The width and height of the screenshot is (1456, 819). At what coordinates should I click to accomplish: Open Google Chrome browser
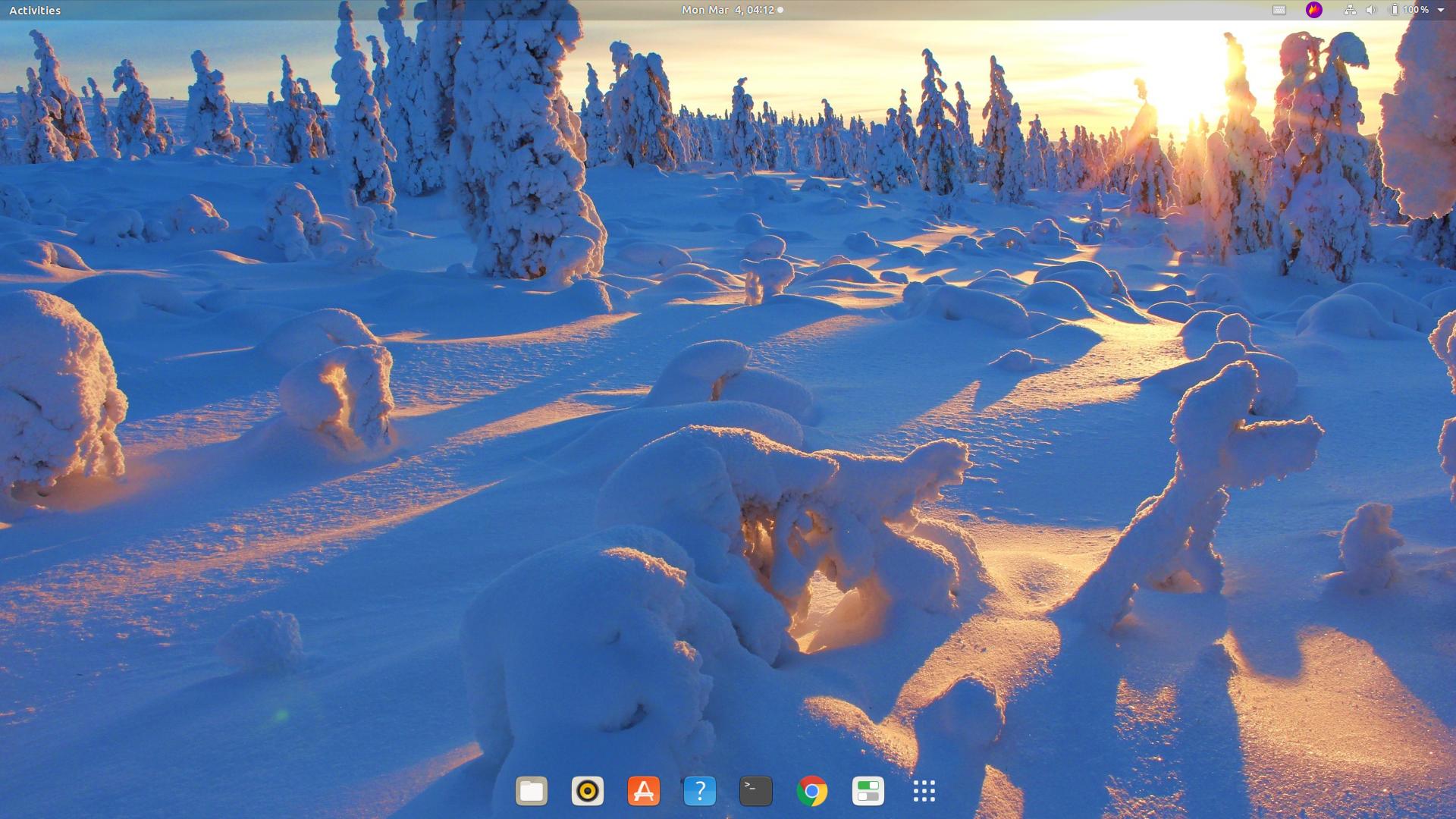click(811, 790)
